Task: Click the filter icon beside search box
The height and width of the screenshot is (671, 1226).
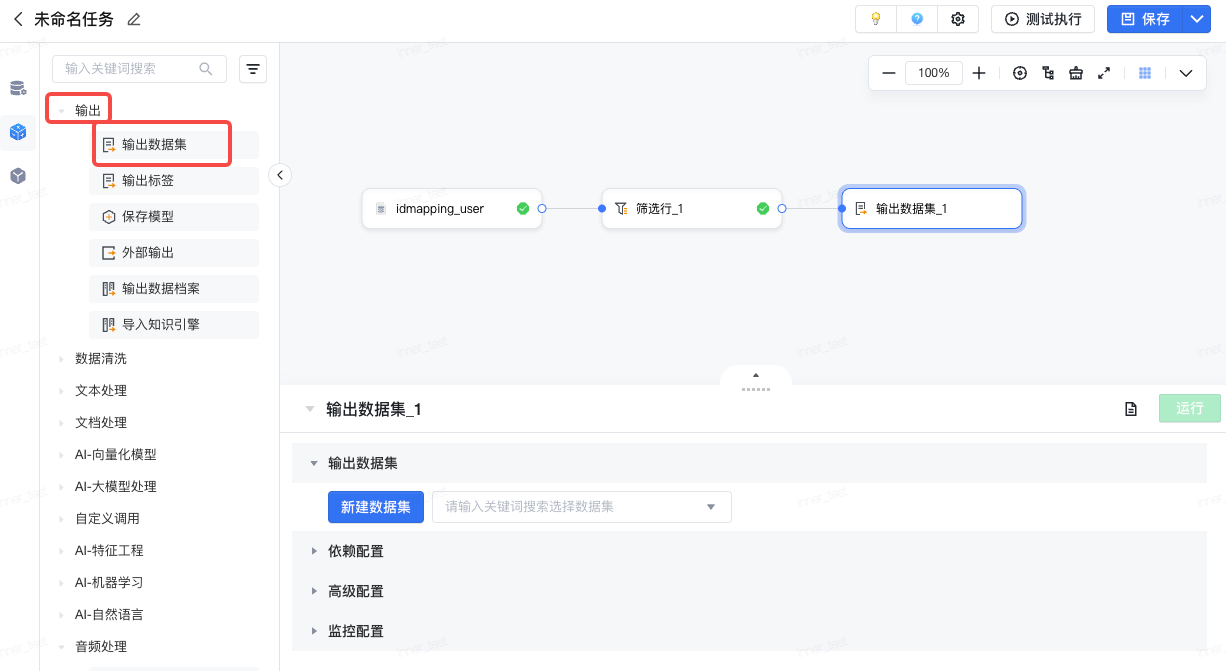Action: [x=253, y=69]
